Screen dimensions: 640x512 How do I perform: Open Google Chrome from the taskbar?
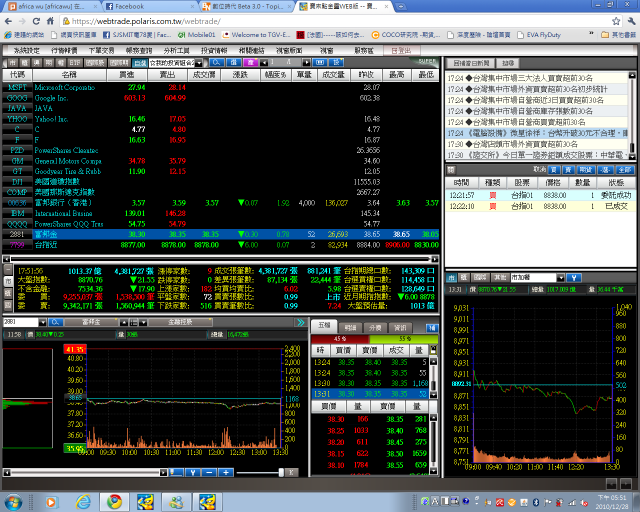pos(115,502)
